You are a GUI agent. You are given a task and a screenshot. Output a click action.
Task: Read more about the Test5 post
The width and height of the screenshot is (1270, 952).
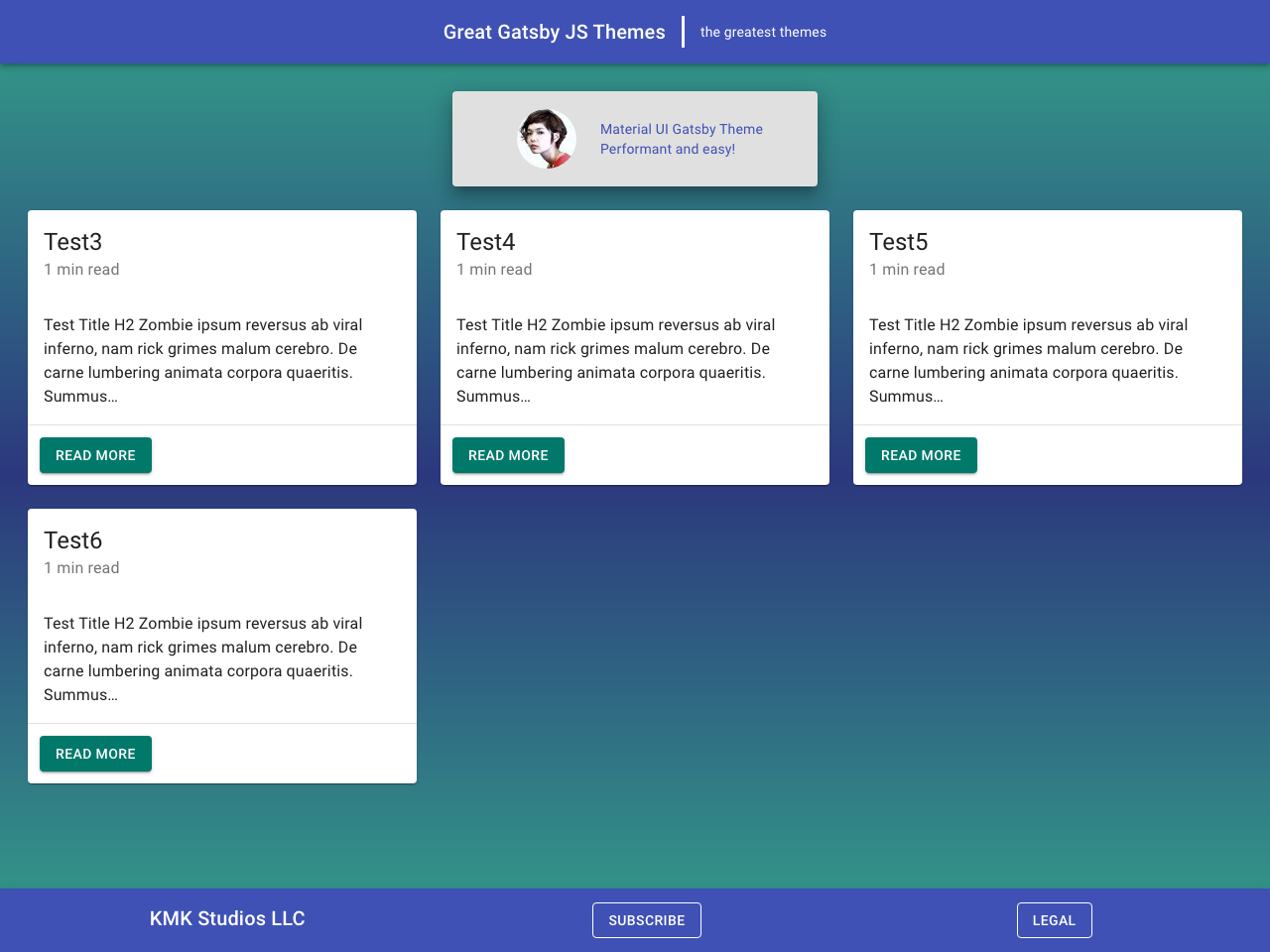pos(921,454)
